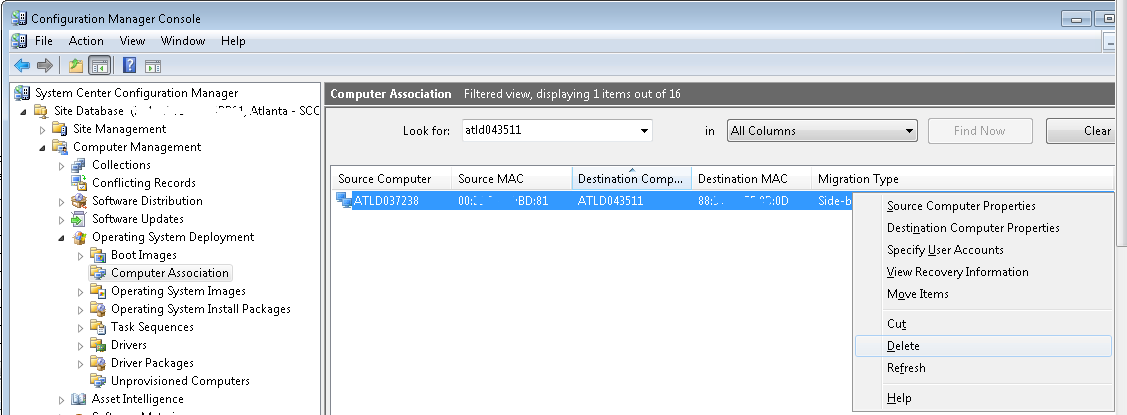The width and height of the screenshot is (1127, 415).
Task: Collapse the Computer Management node
Action: click(42, 147)
